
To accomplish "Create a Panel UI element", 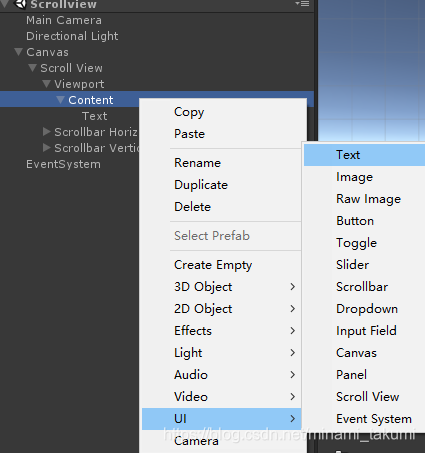I will [x=364, y=375].
